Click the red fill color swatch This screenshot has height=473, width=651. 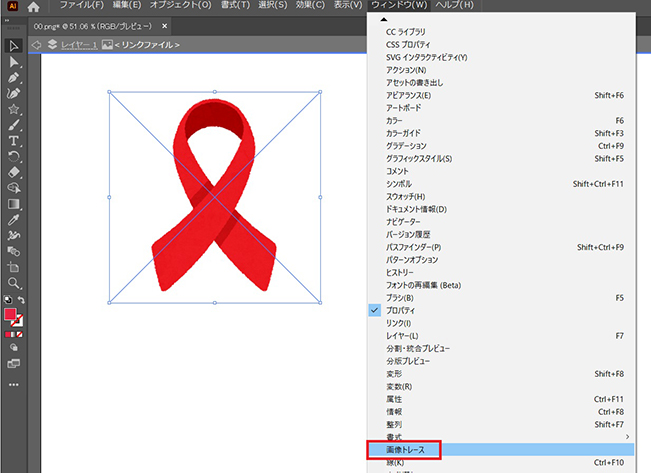11,315
